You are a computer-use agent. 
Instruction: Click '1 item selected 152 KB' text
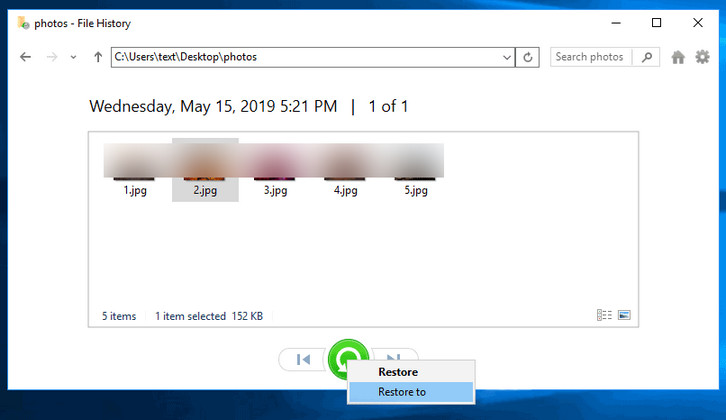coord(209,316)
